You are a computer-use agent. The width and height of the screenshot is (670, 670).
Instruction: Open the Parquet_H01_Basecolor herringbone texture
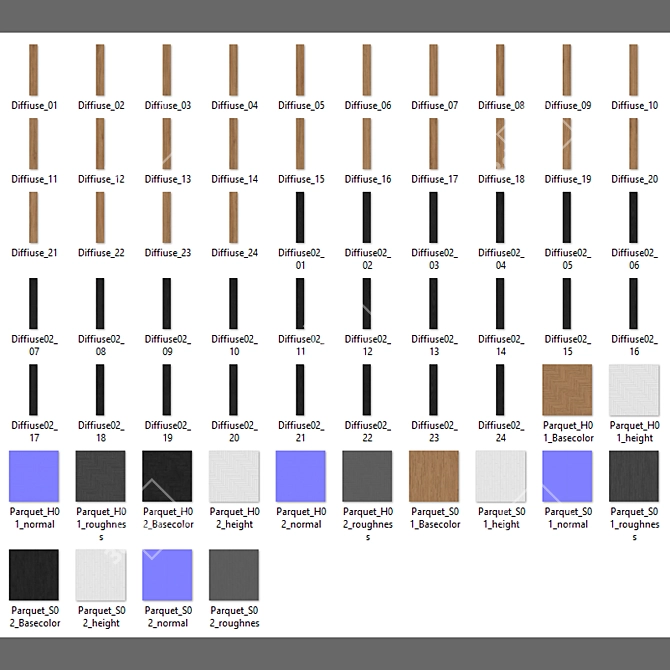567,389
